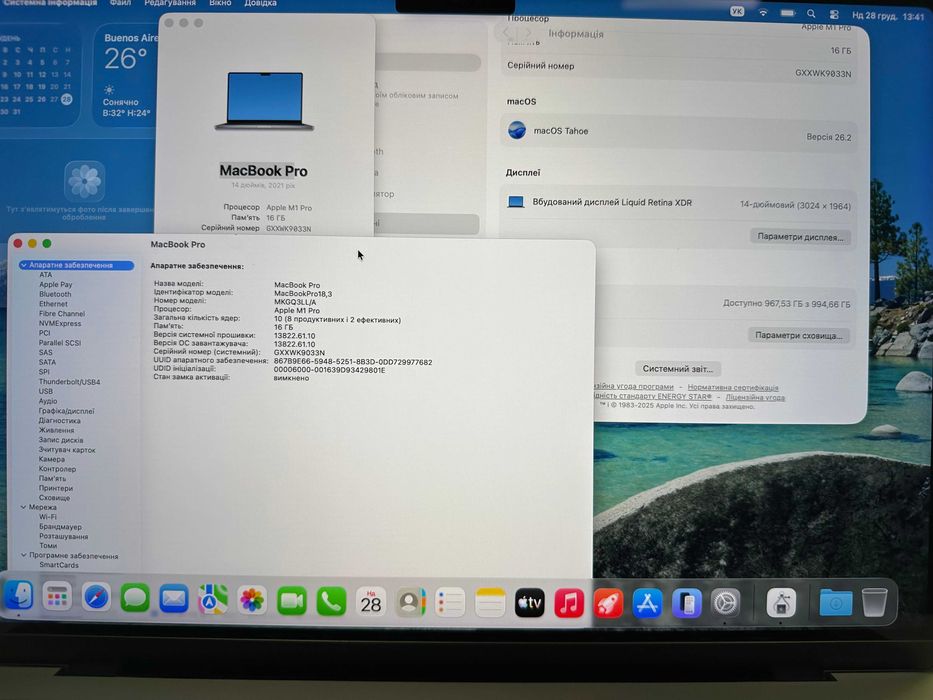Collapse the Апаратне забезпечення tree section
This screenshot has width=933, height=700.
point(23,265)
